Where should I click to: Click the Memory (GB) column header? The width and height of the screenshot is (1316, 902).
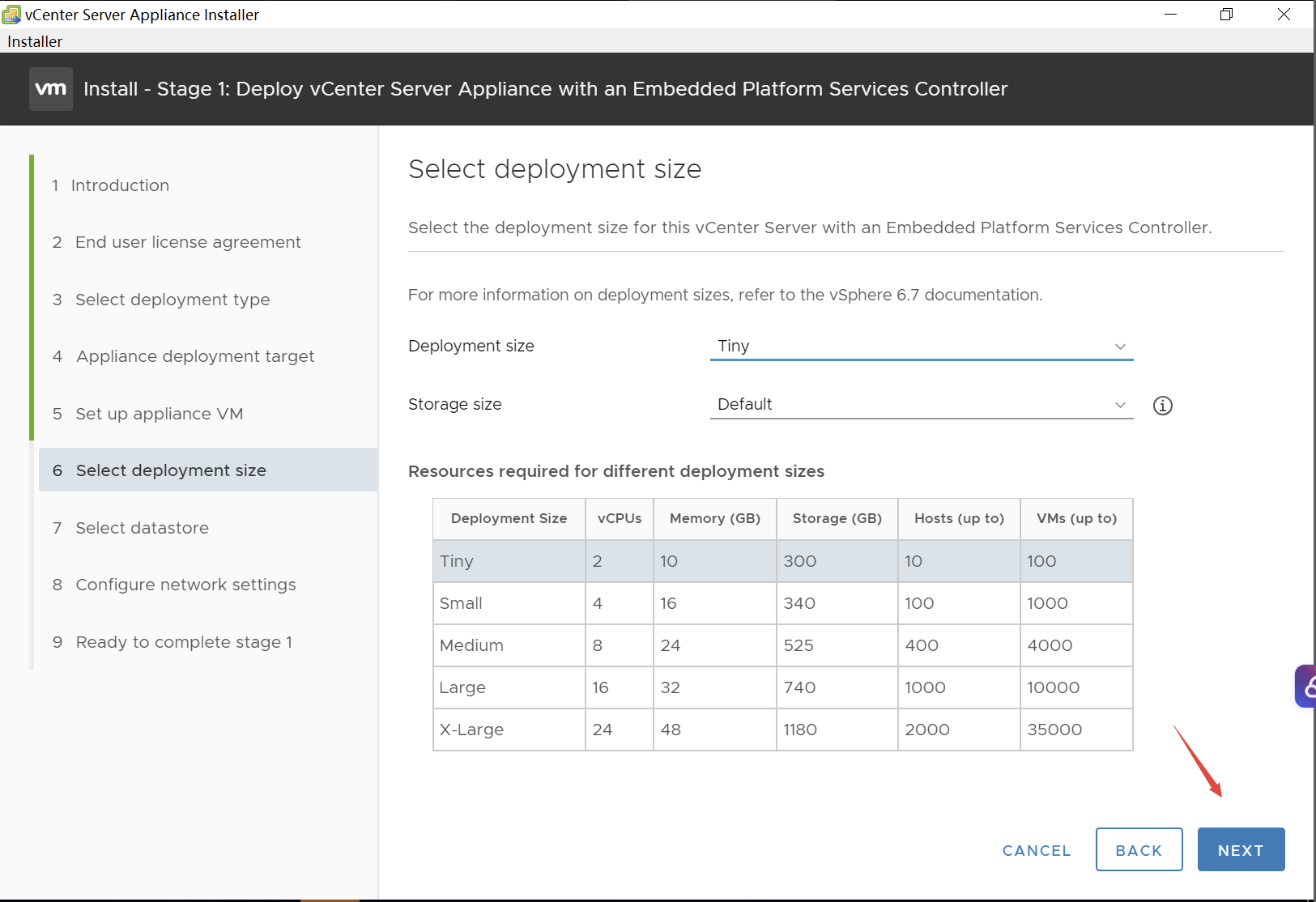(x=715, y=519)
